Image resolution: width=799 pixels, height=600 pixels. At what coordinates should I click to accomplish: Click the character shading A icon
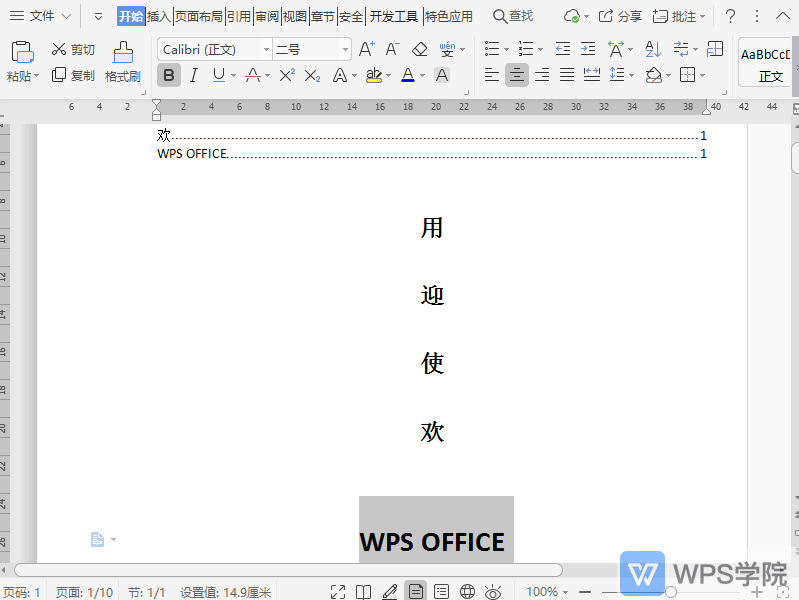tap(442, 75)
